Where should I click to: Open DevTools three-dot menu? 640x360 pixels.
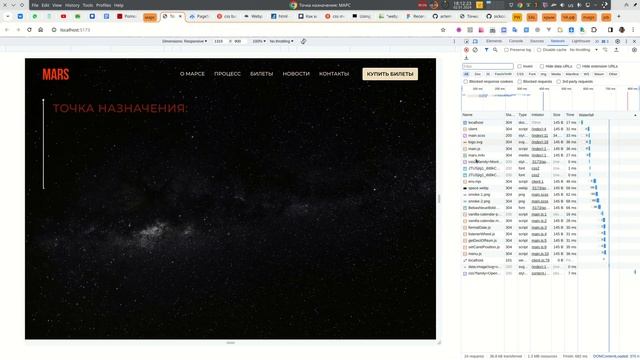(627, 41)
